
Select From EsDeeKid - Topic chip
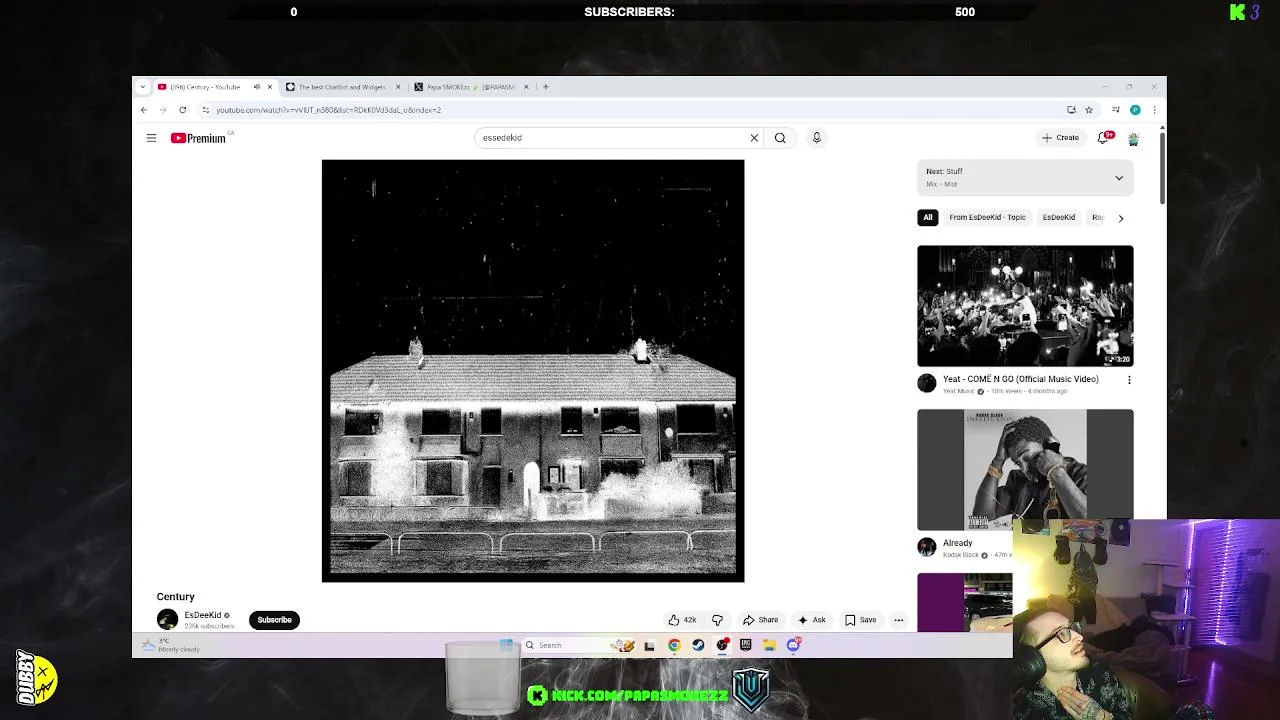pos(987,217)
